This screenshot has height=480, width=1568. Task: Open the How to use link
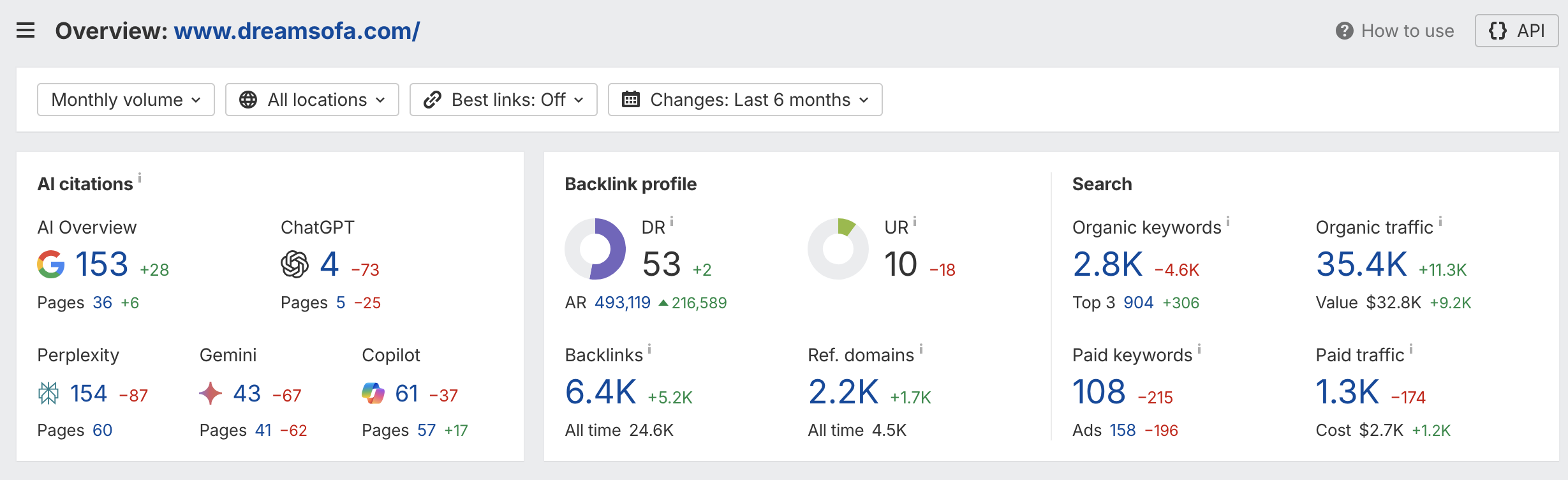point(1395,31)
